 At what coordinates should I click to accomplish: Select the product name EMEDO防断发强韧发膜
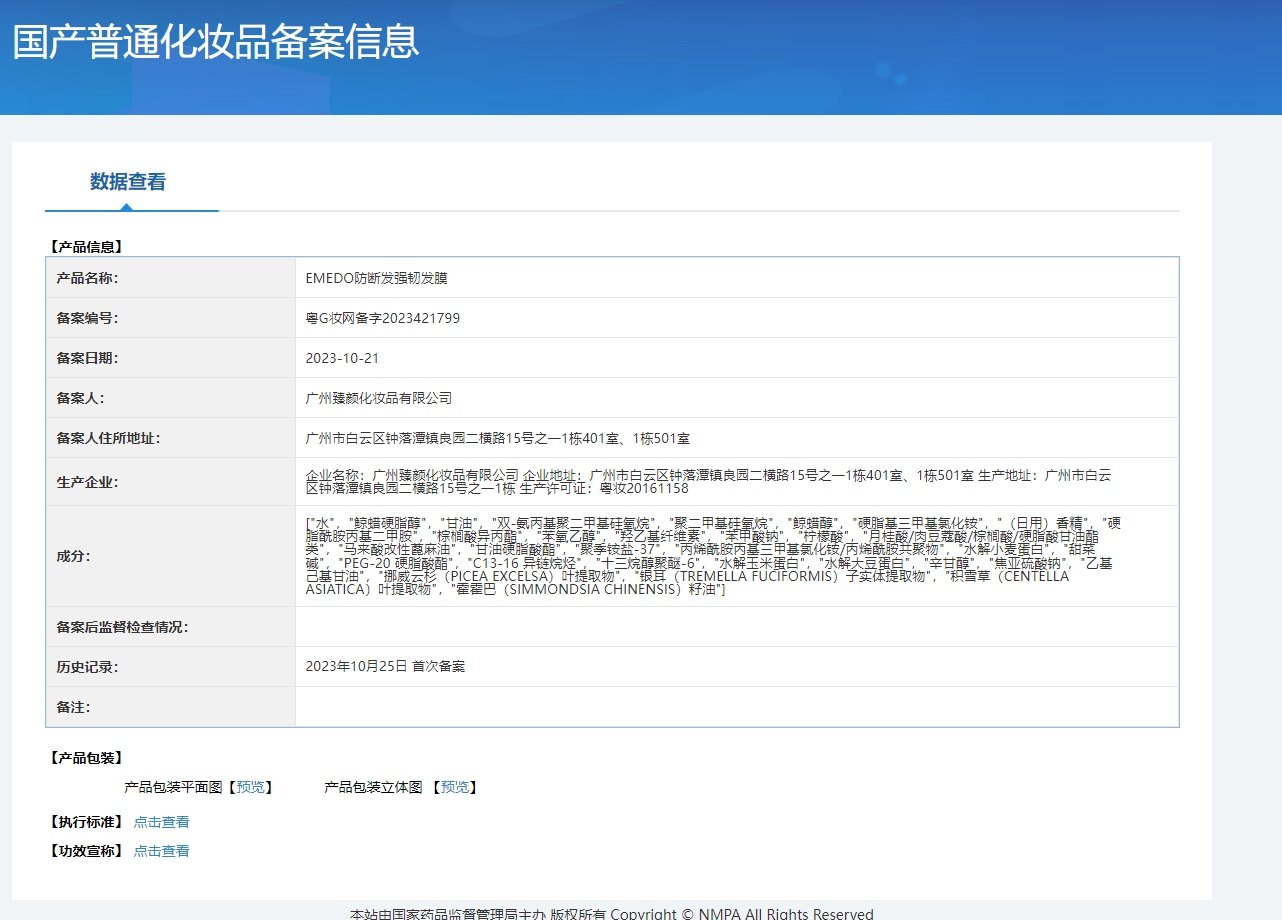coord(375,277)
